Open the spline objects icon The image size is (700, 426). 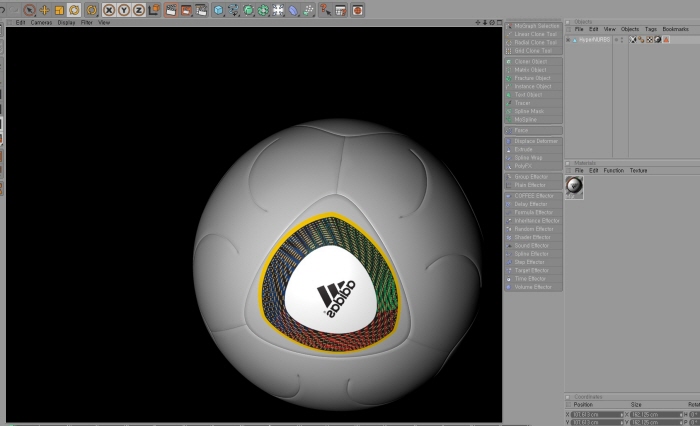[x=233, y=10]
